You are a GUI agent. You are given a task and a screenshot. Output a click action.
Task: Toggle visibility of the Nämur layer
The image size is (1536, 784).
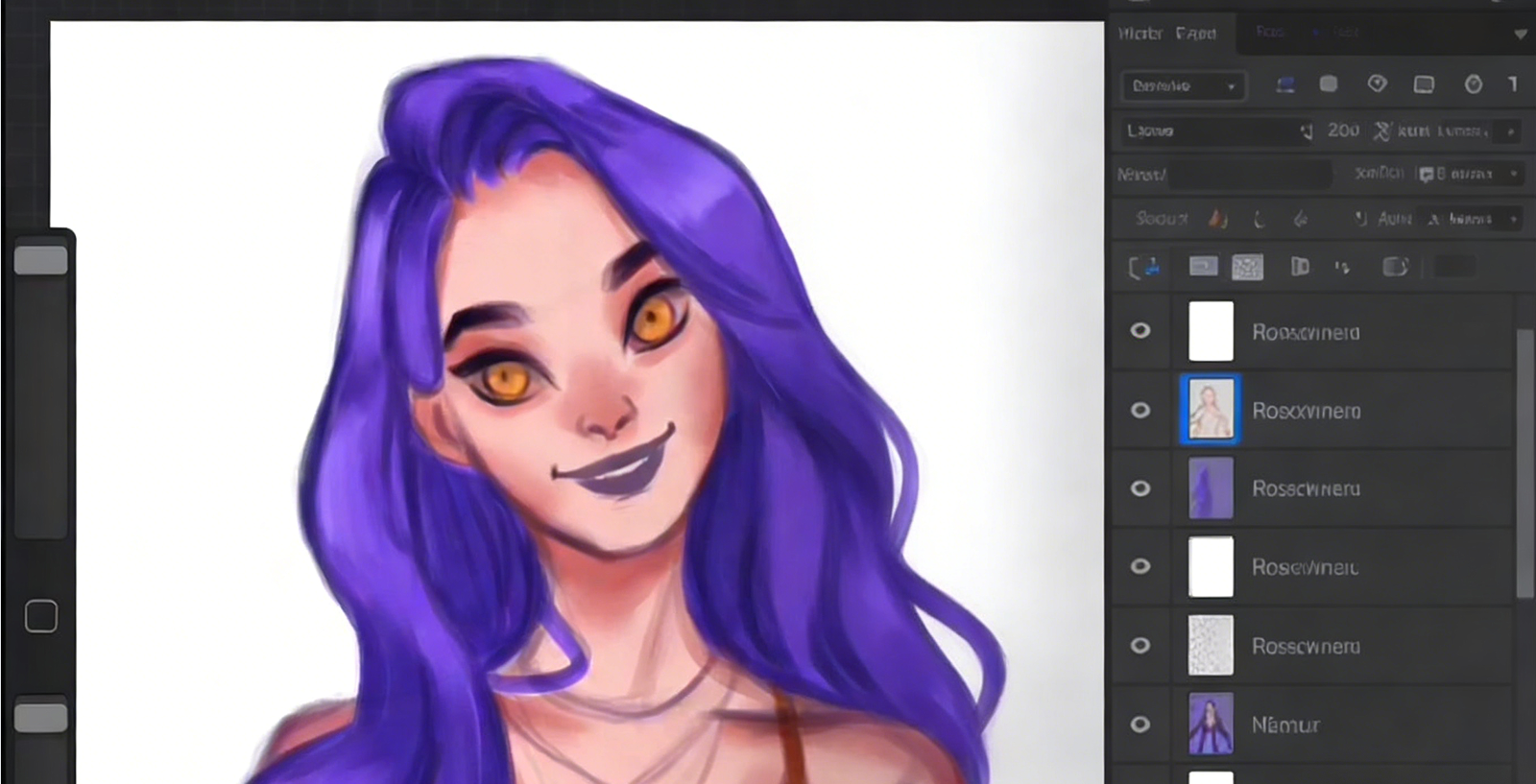pyautogui.click(x=1140, y=724)
